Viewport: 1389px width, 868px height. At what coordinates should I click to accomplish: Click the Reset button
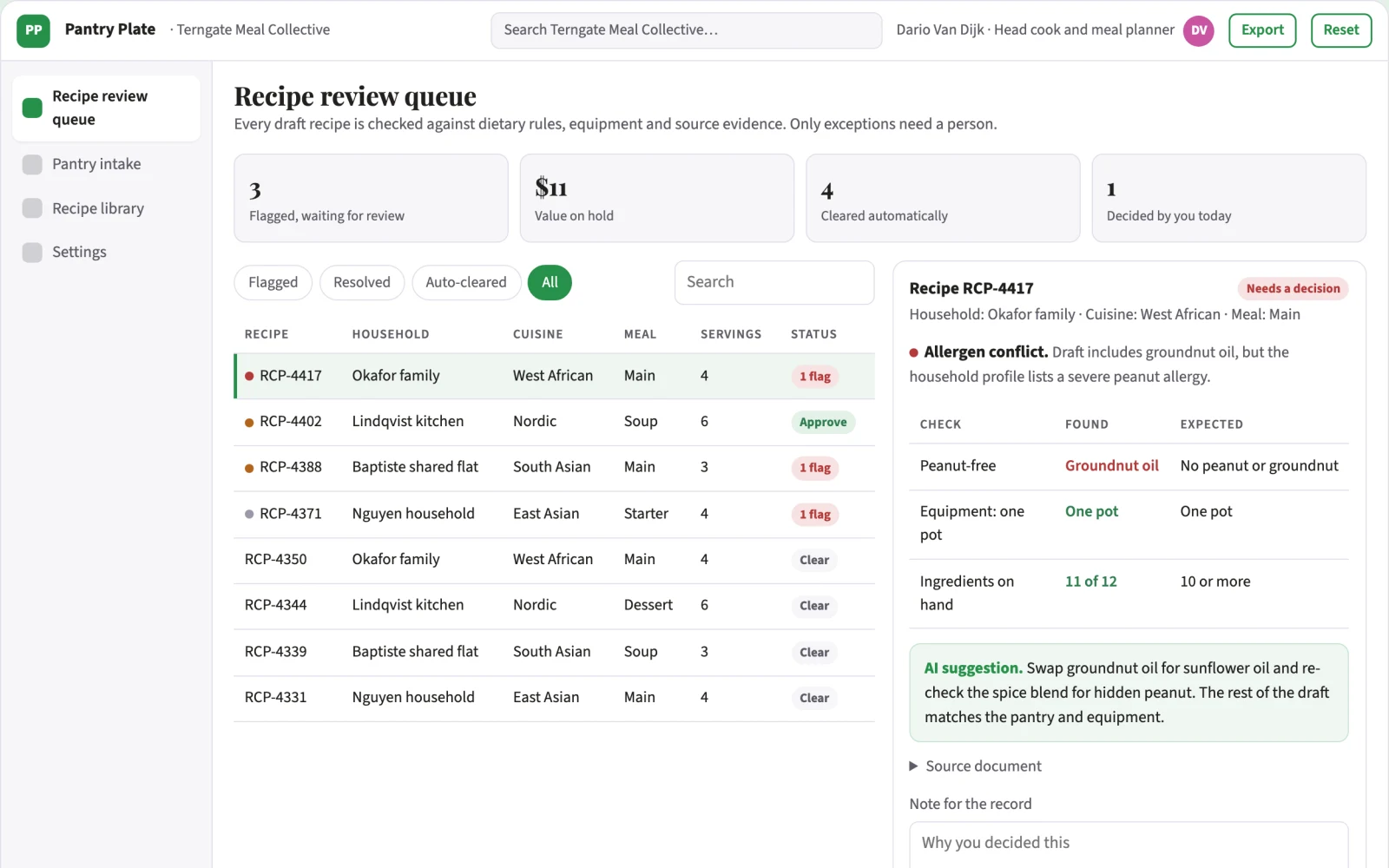[x=1341, y=30]
